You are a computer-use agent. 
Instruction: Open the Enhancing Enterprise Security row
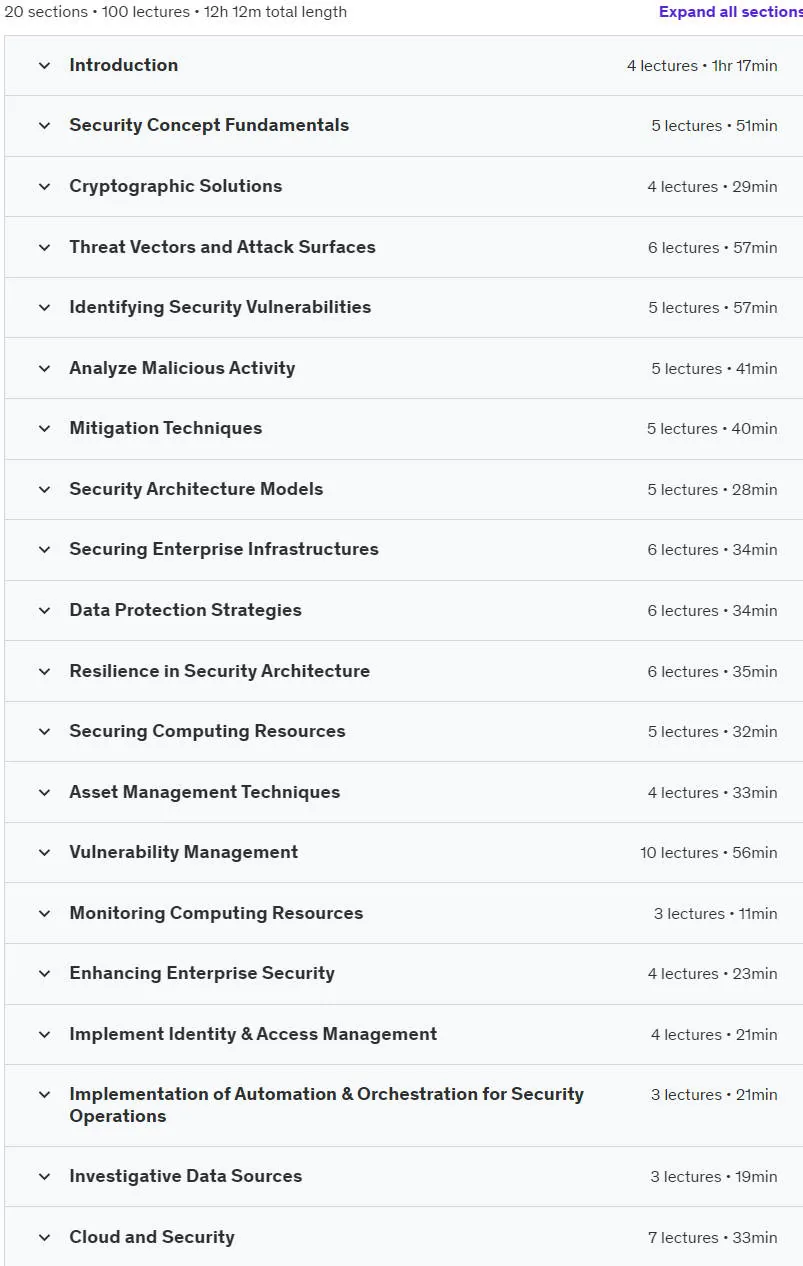[x=404, y=974]
